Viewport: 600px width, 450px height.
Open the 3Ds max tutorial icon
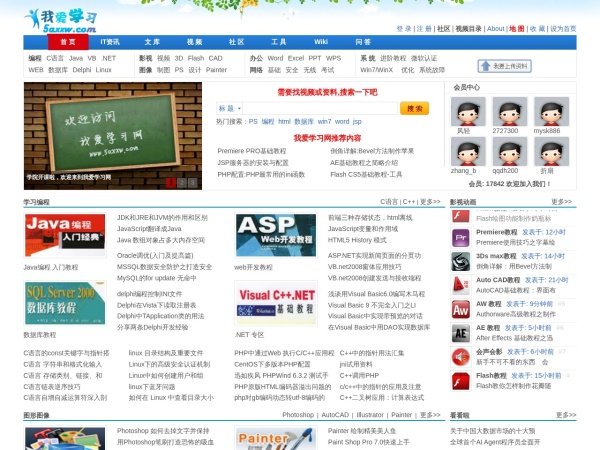[x=460, y=260]
